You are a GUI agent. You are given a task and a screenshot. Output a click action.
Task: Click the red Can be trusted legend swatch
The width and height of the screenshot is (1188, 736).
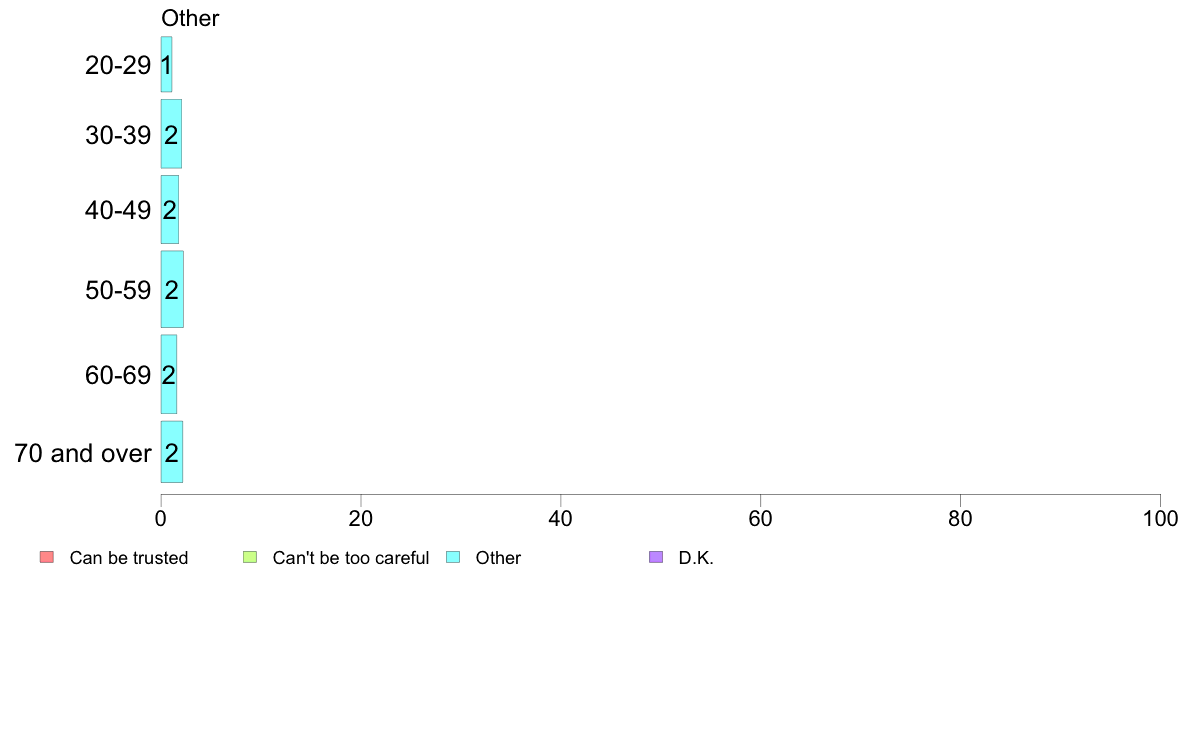[47, 557]
